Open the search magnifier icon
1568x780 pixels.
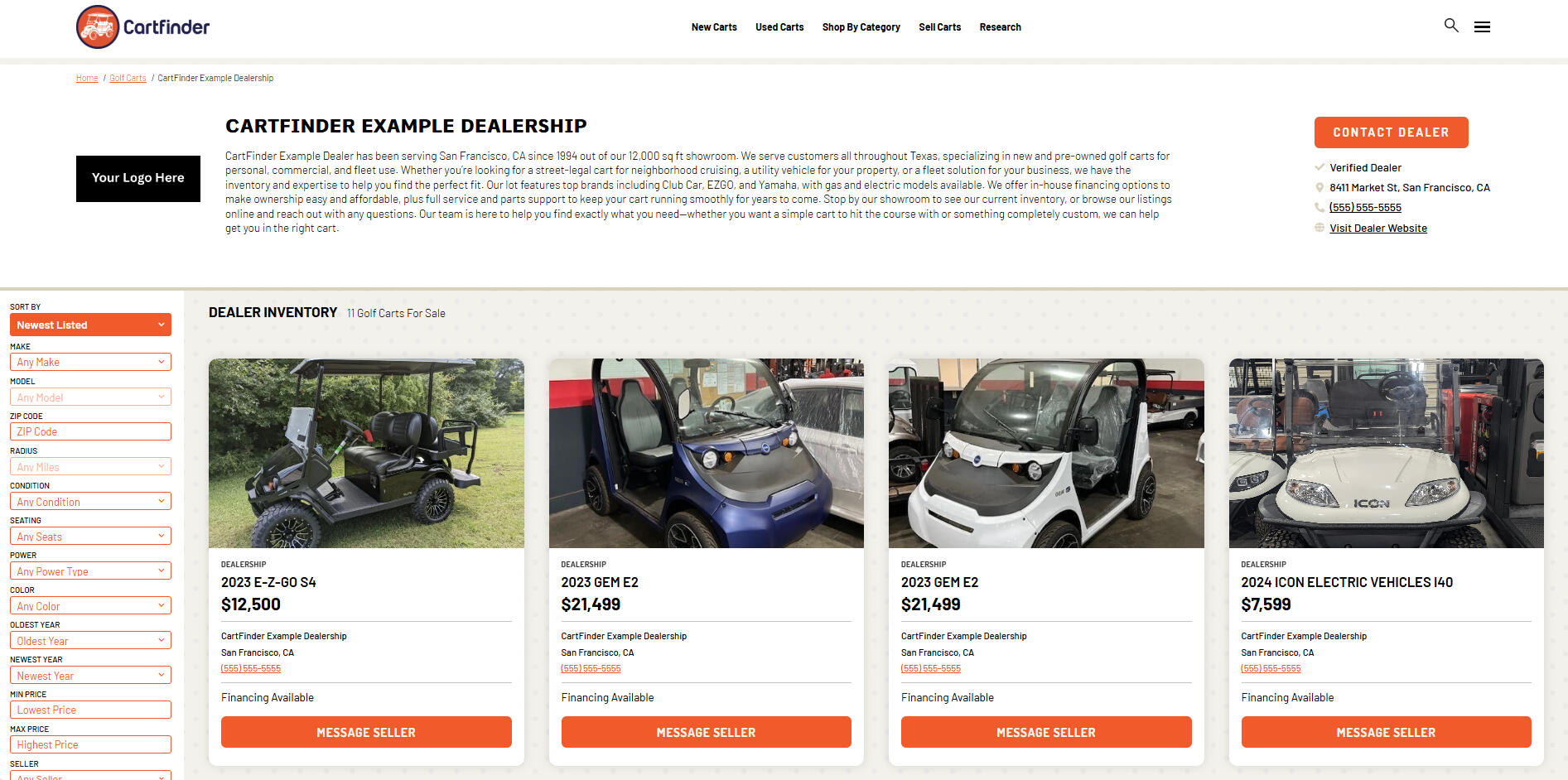1451,26
